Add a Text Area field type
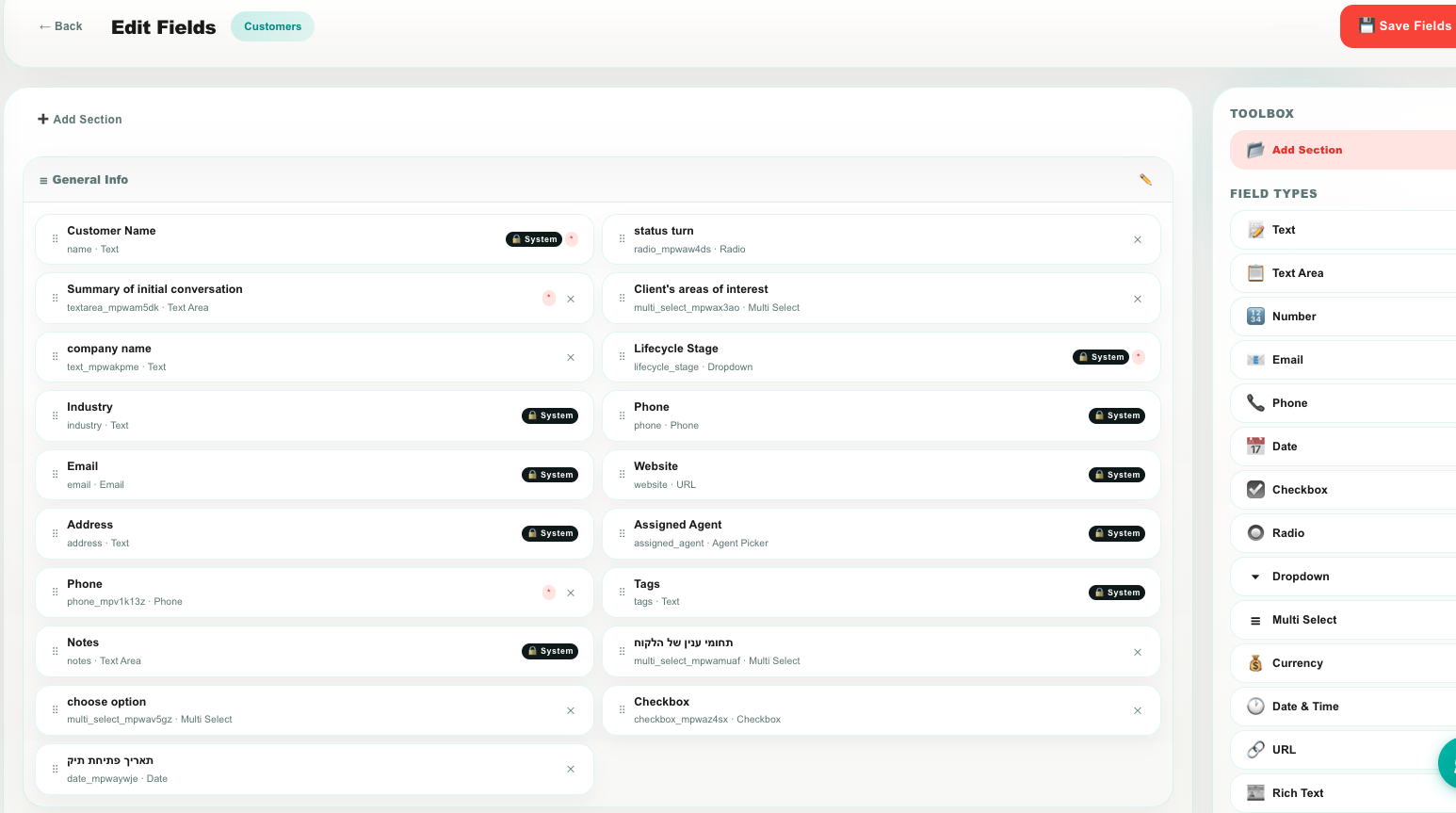Viewport: 1456px width, 813px height. pyautogui.click(x=1343, y=273)
